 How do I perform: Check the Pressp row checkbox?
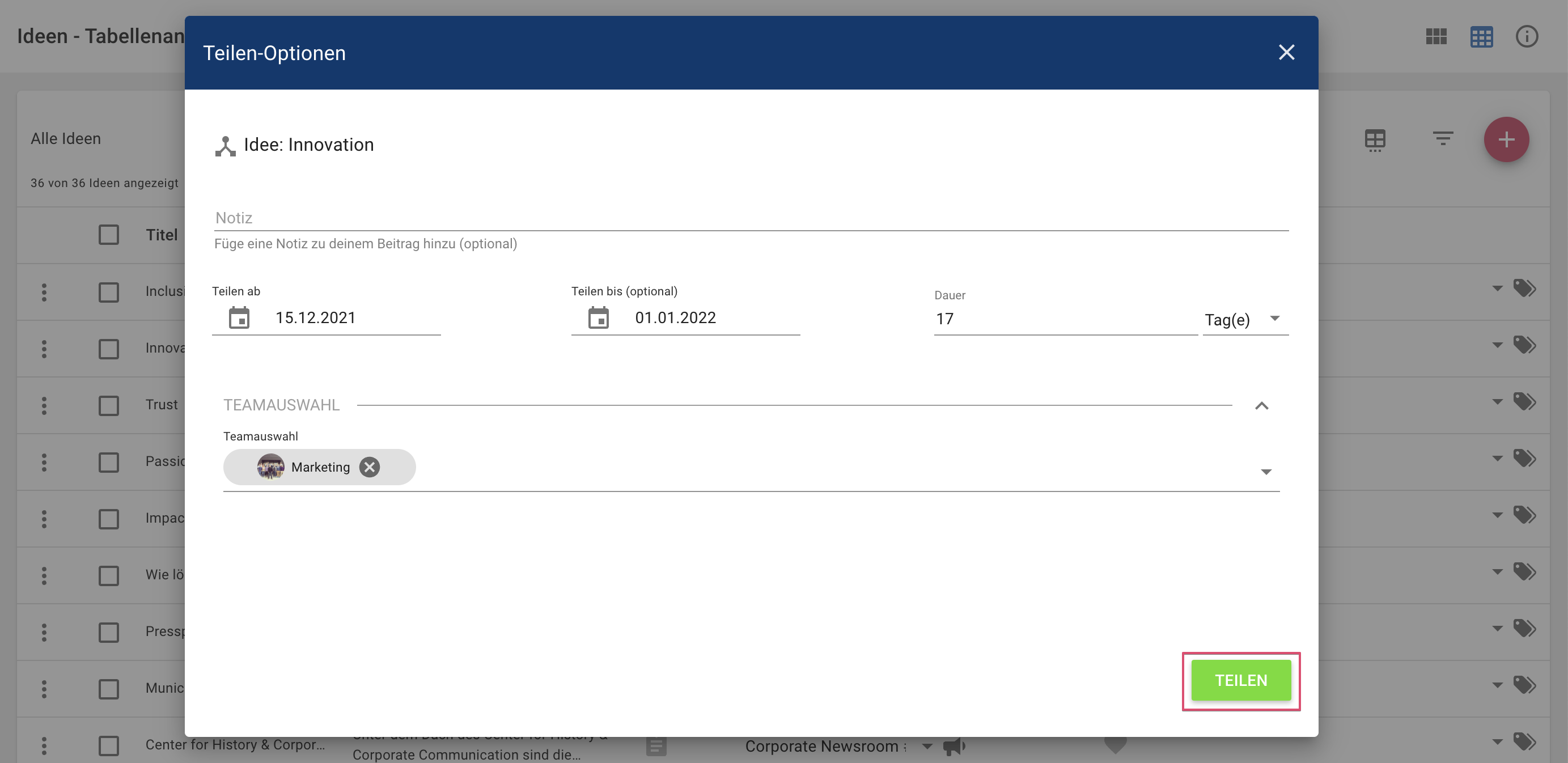point(109,631)
